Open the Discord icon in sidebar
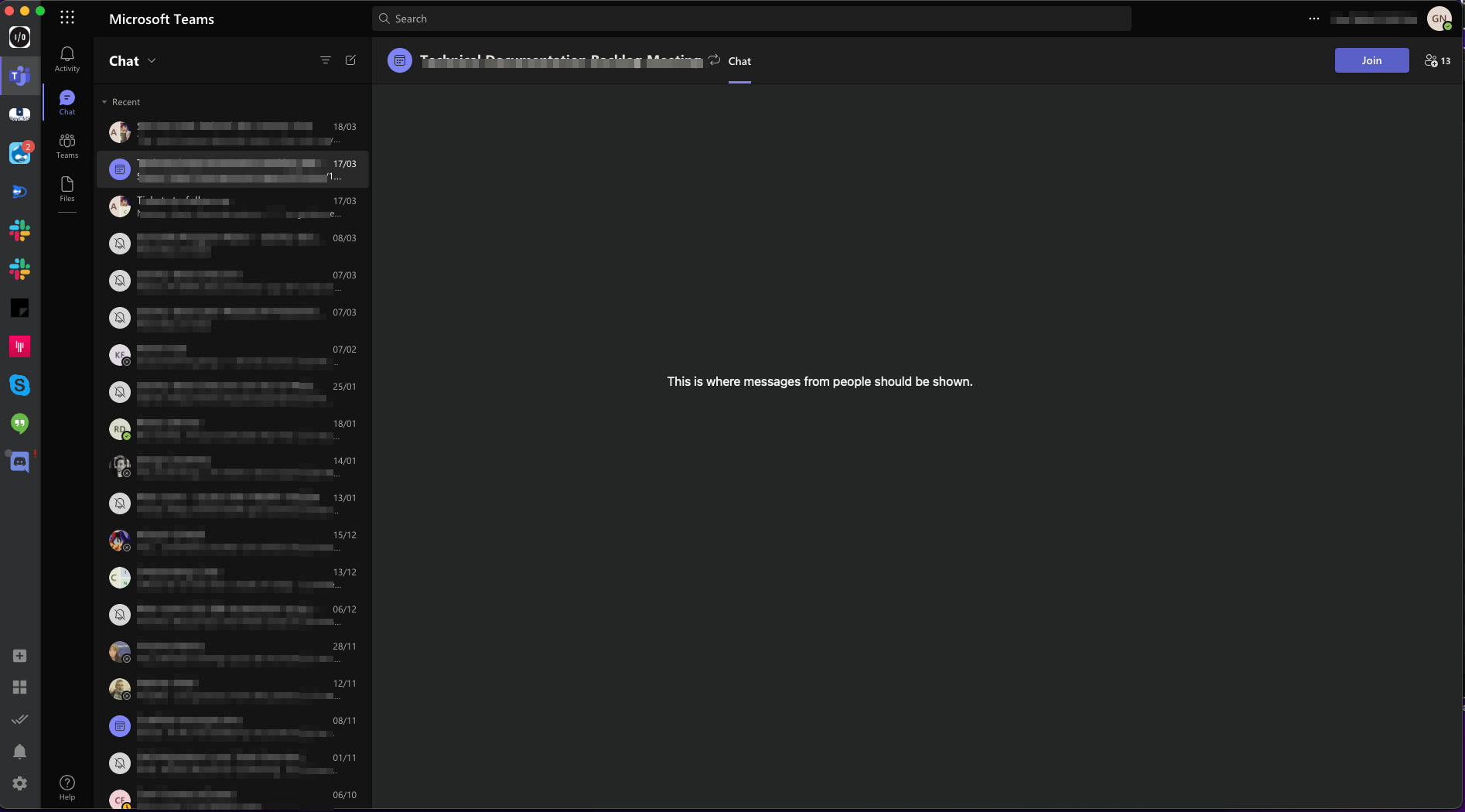Image resolution: width=1465 pixels, height=812 pixels. [19, 462]
